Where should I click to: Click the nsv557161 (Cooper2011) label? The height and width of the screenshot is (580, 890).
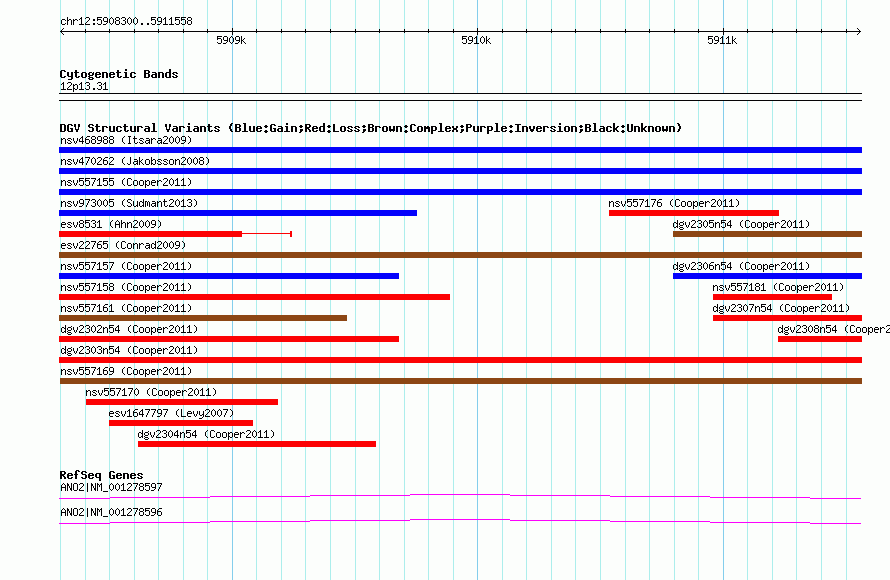[126, 308]
